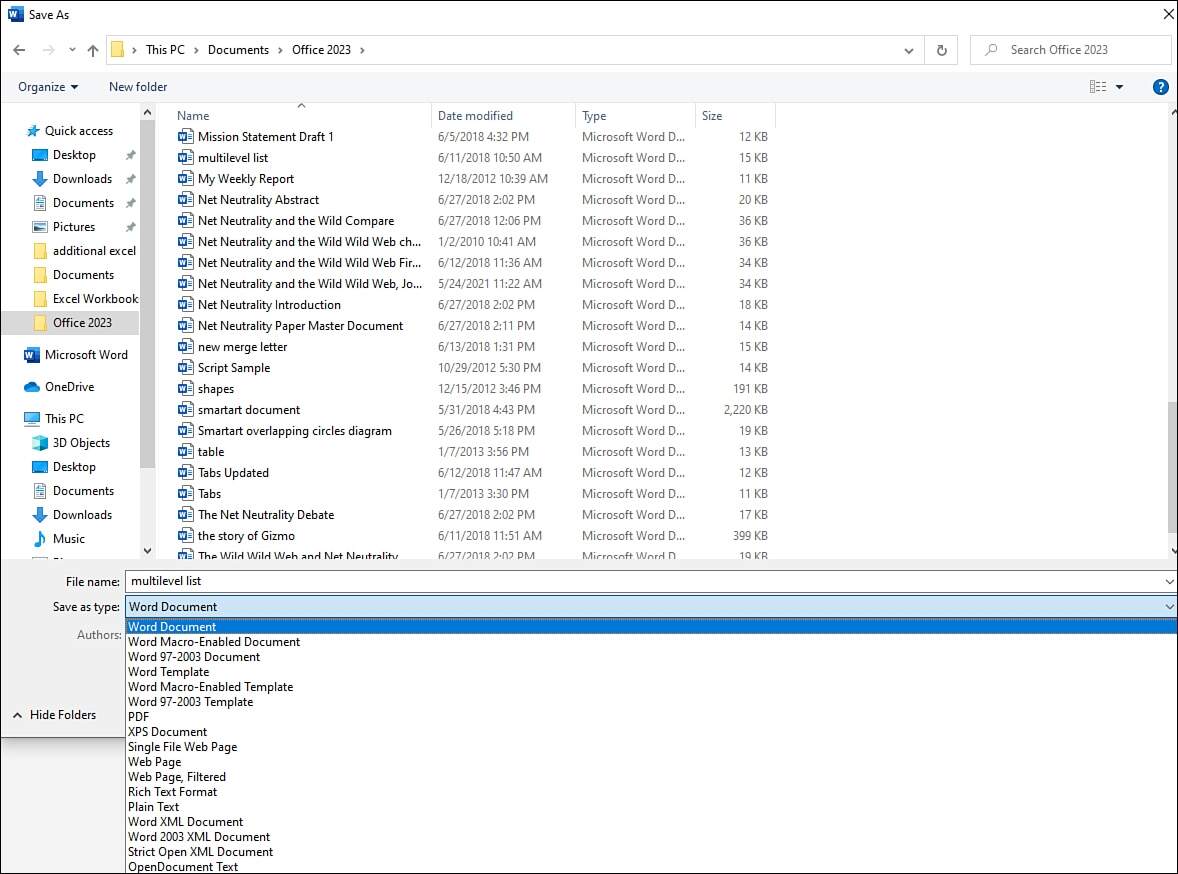Click the File name input field
The image size is (1178, 874).
[x=651, y=581]
